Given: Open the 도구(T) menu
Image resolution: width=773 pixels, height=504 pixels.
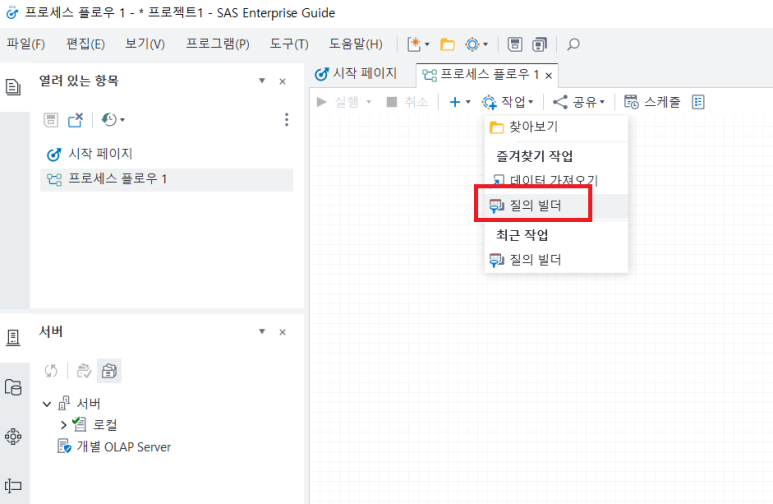Looking at the screenshot, I should click(x=289, y=44).
